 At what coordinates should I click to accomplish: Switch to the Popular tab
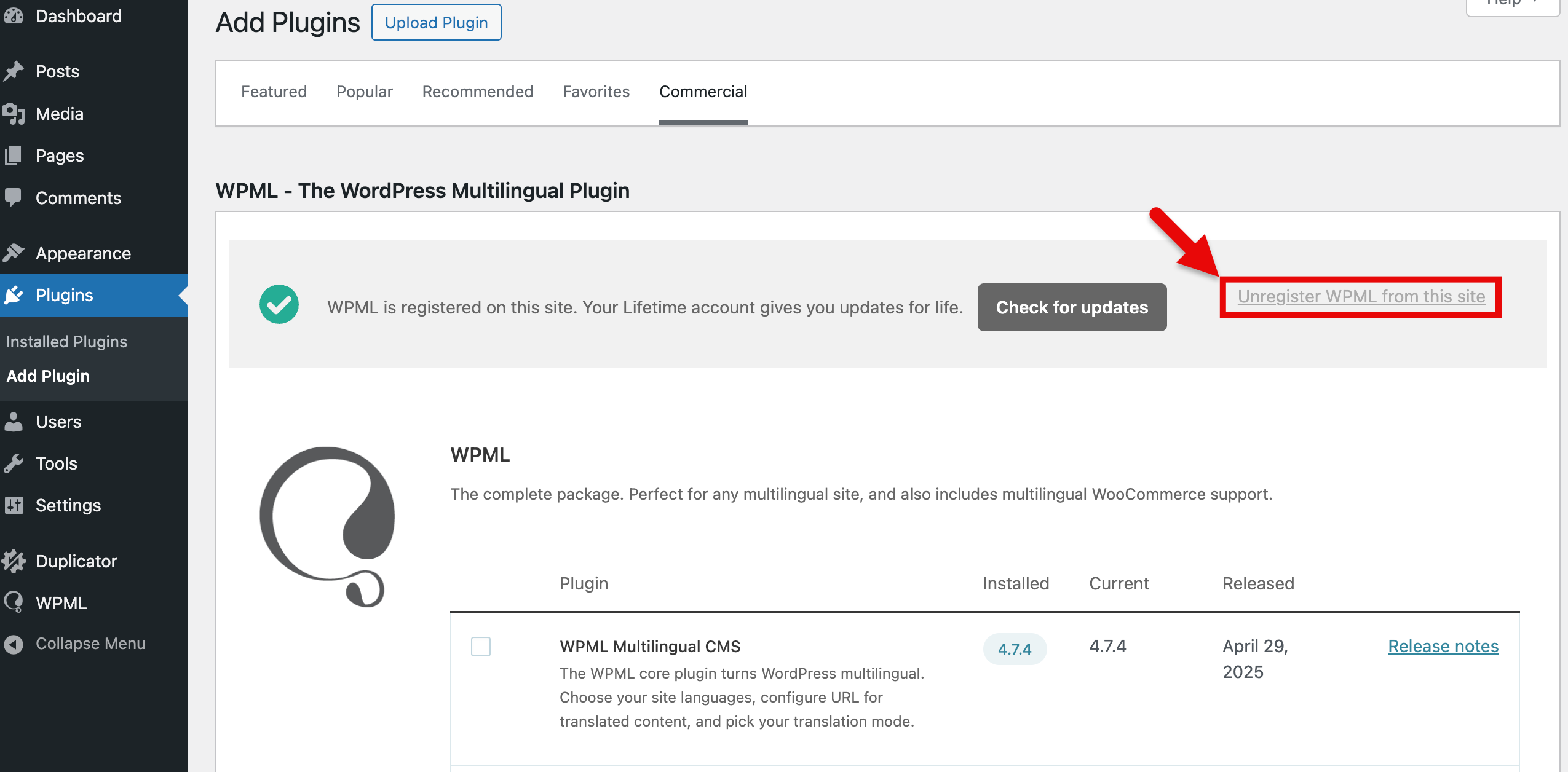364,92
